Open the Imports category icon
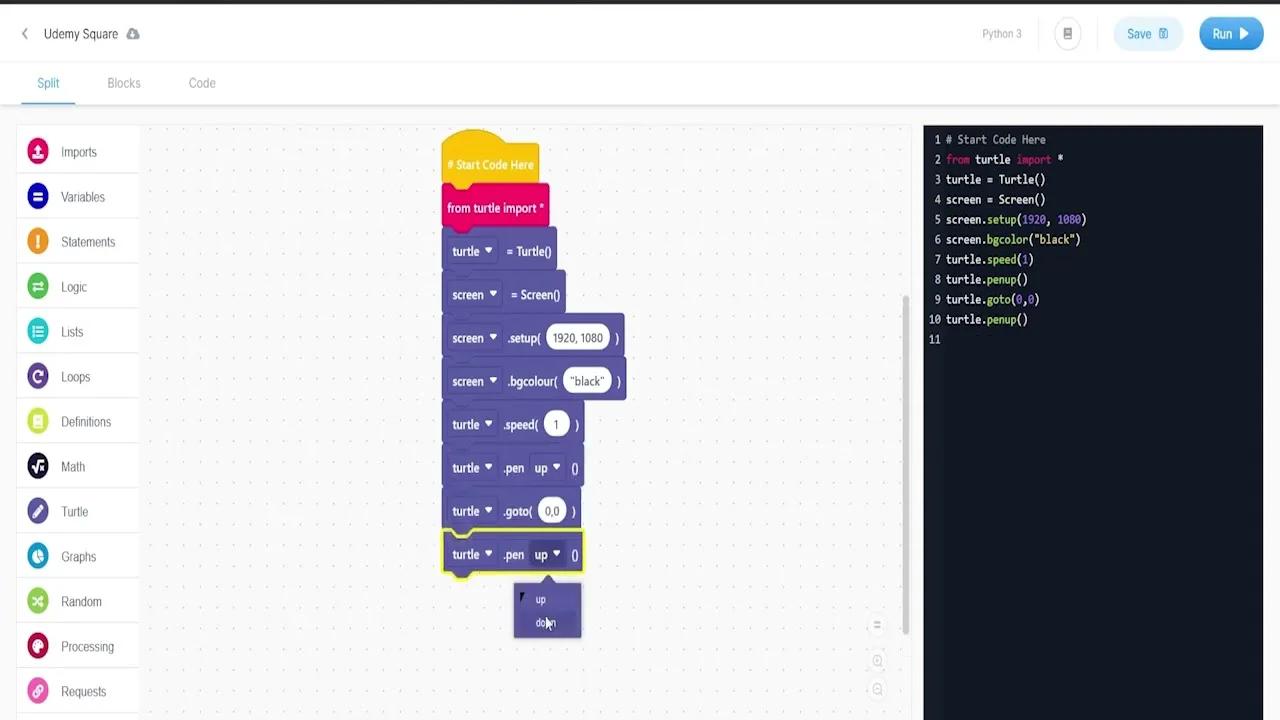Screen dimensions: 1280x720 coord(38,152)
